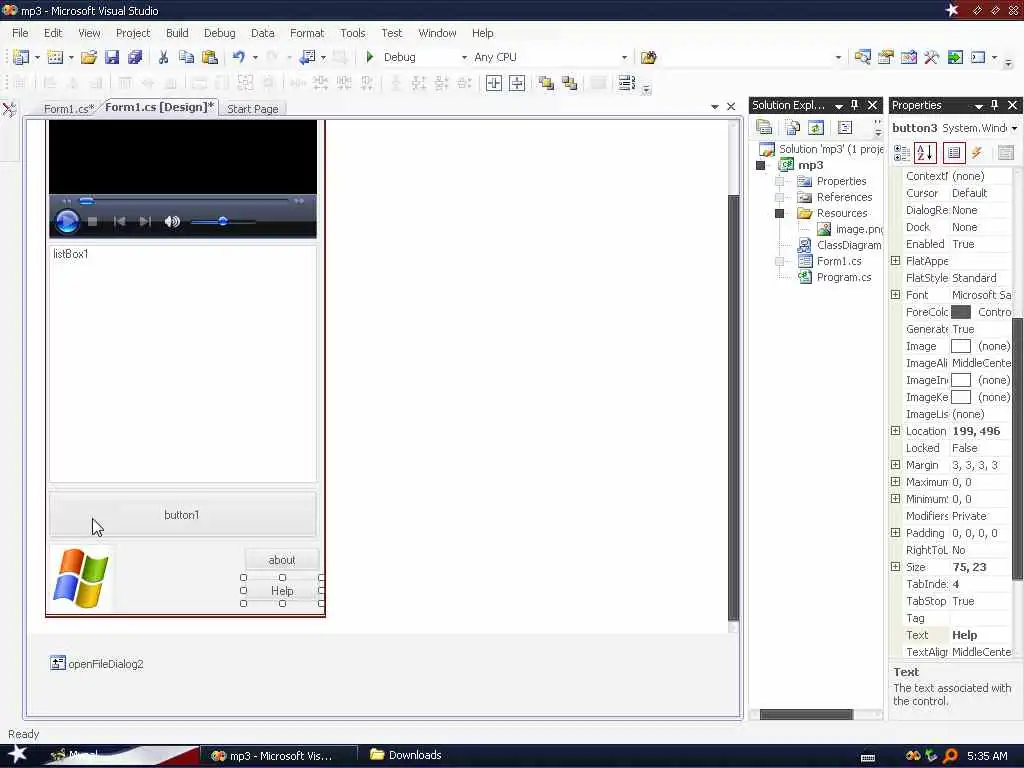Open the Format menu

pos(307,33)
